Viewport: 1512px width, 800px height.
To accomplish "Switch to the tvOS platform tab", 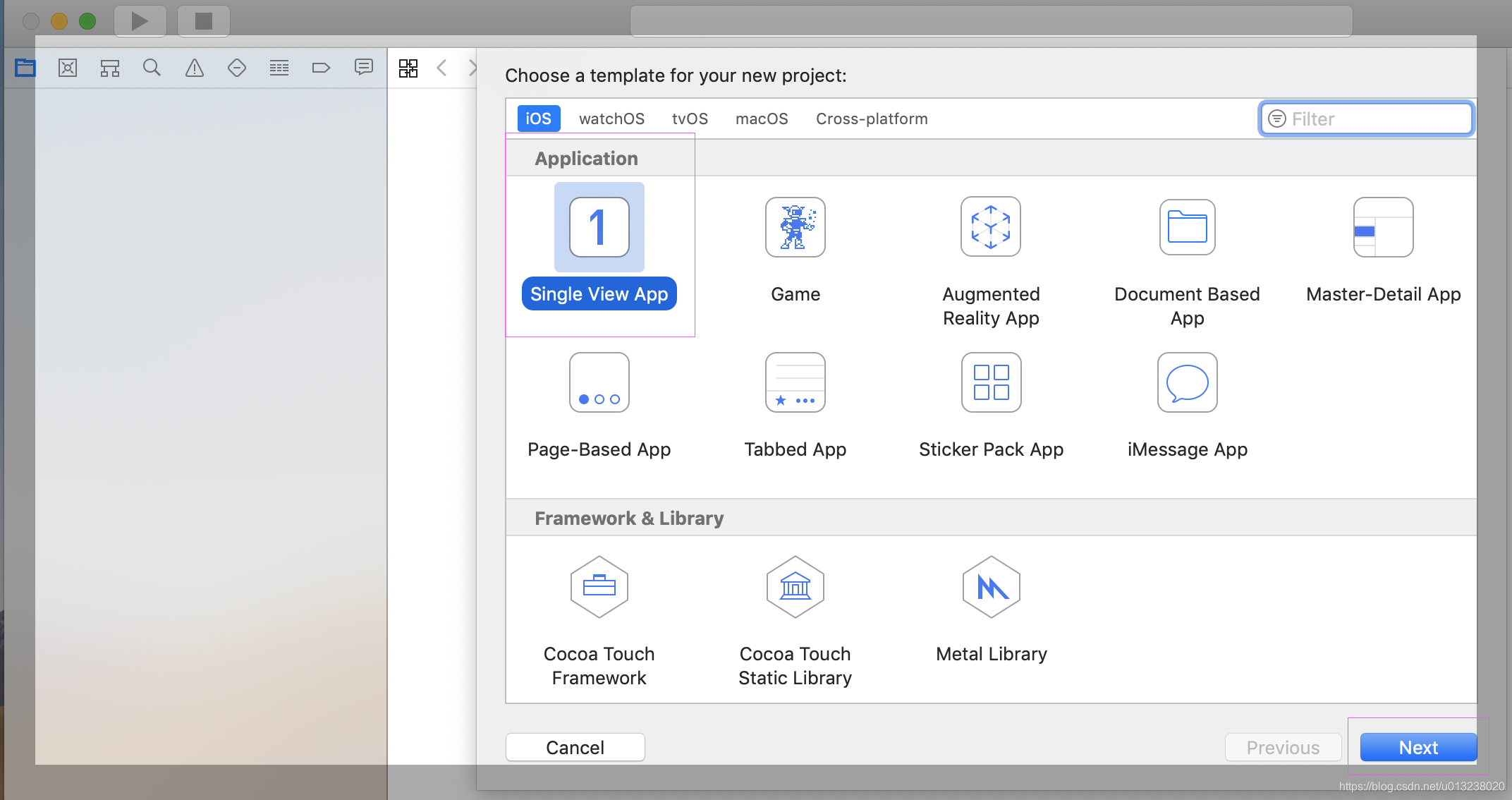I will point(690,119).
